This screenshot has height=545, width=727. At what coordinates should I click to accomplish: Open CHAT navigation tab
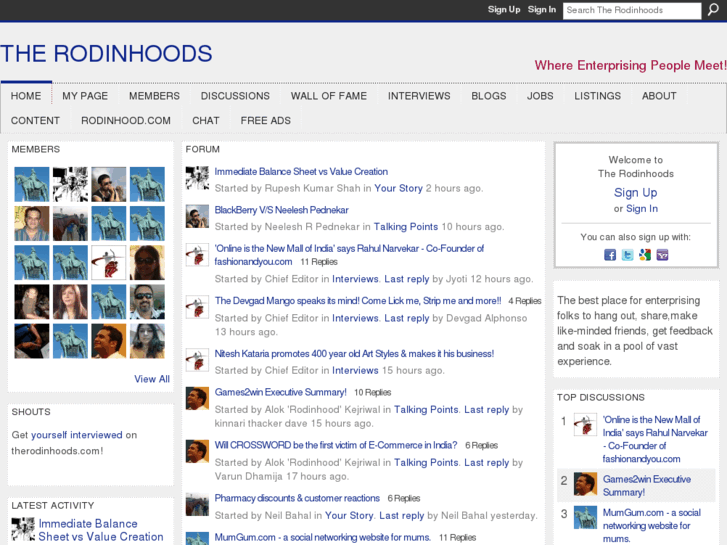[x=206, y=121]
